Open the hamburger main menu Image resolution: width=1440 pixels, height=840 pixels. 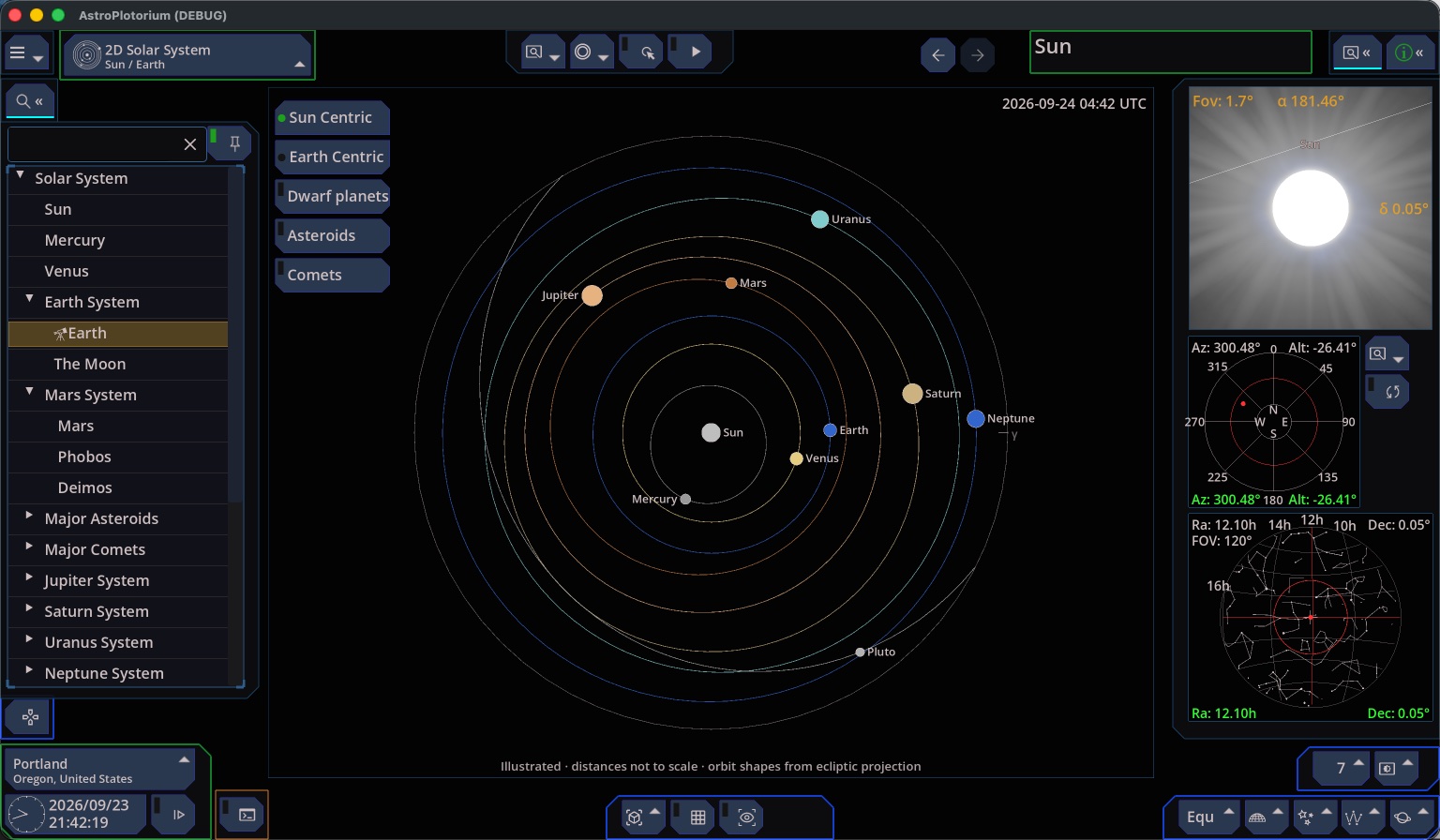point(26,54)
